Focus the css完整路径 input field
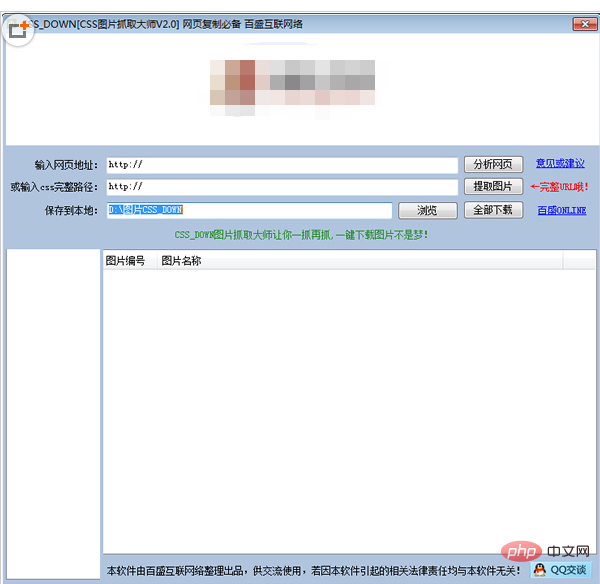 point(282,187)
